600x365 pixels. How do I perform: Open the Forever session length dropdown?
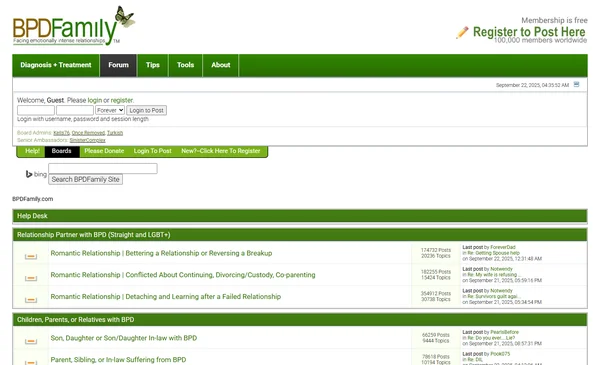pos(110,110)
